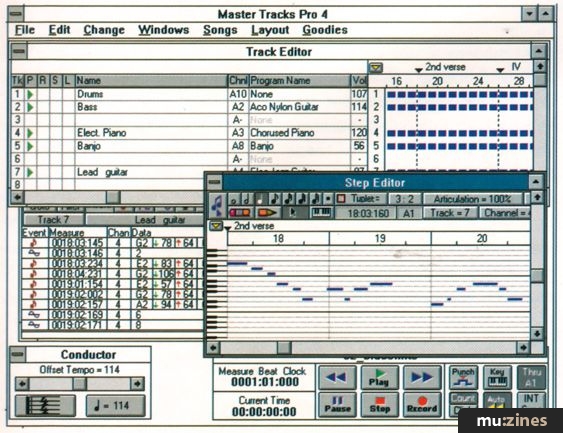The width and height of the screenshot is (563, 433).
Task: Click the large blue note icon in Step Editor
Action: (x=217, y=206)
